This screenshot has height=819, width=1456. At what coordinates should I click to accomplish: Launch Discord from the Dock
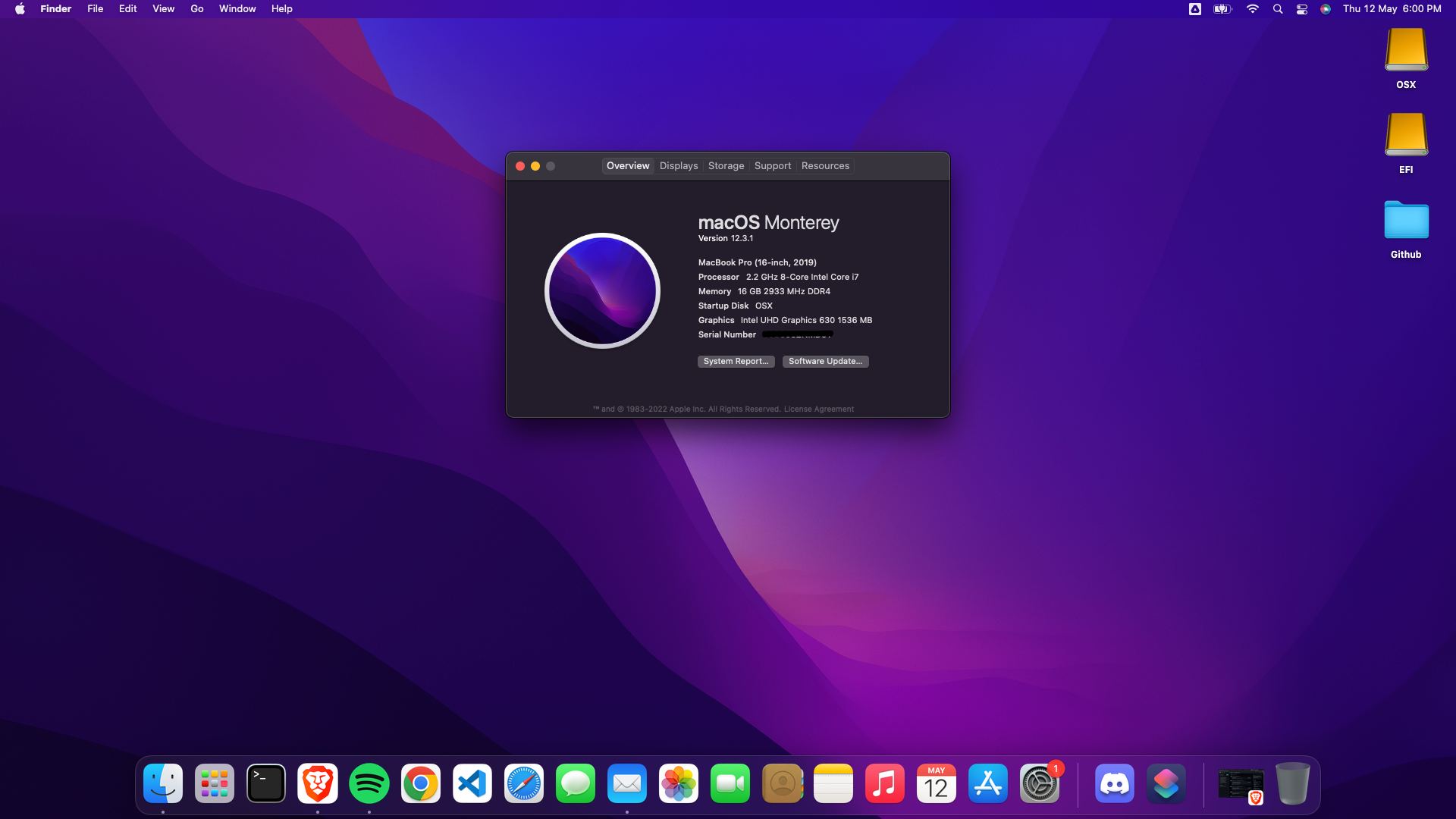(x=1114, y=783)
